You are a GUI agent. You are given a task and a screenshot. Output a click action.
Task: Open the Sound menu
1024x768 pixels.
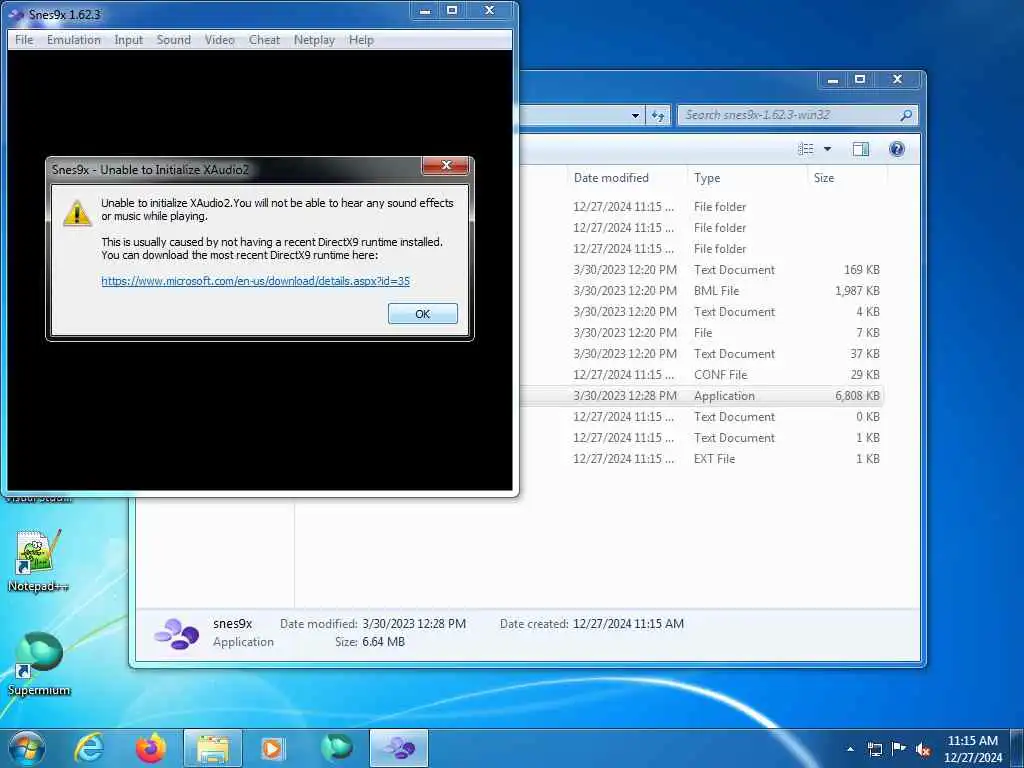pyautogui.click(x=174, y=40)
